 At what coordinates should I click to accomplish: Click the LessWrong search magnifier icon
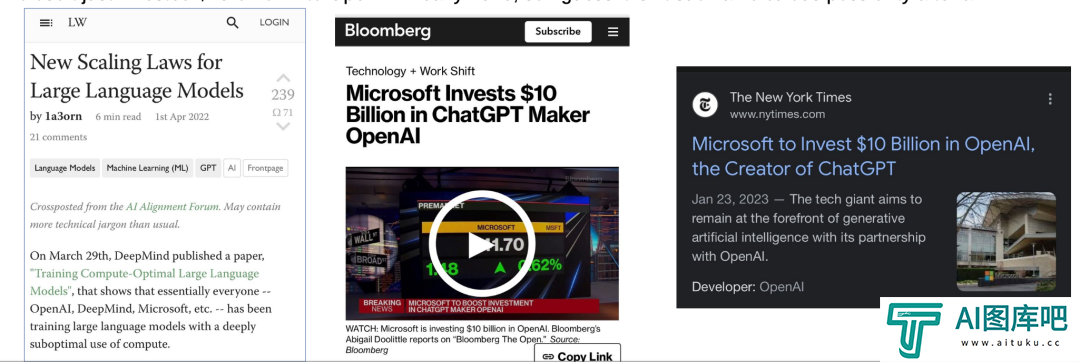(x=233, y=23)
